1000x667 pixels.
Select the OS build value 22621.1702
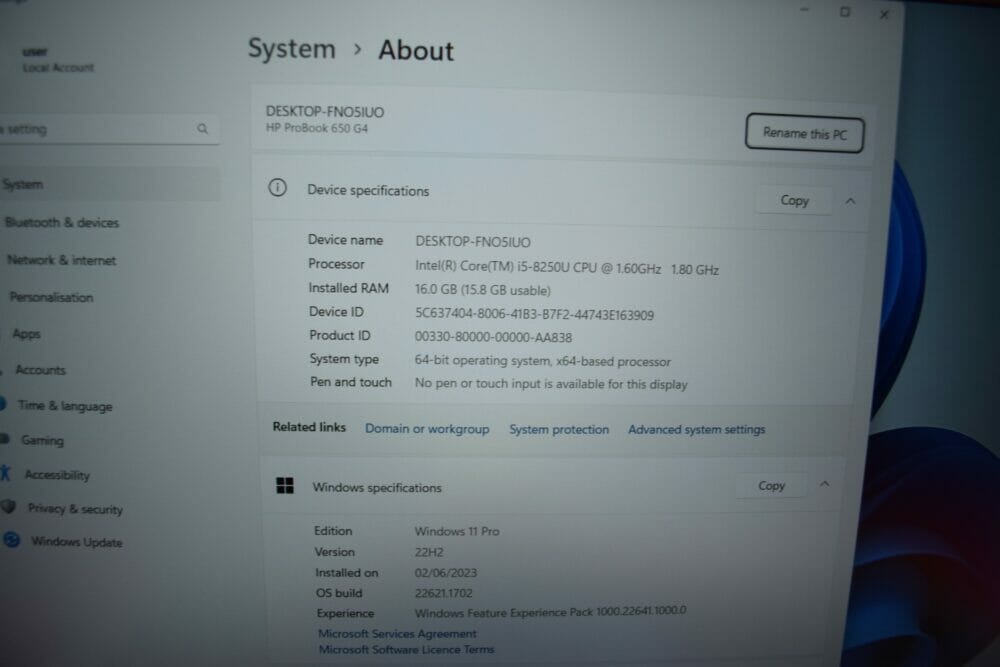(x=443, y=593)
